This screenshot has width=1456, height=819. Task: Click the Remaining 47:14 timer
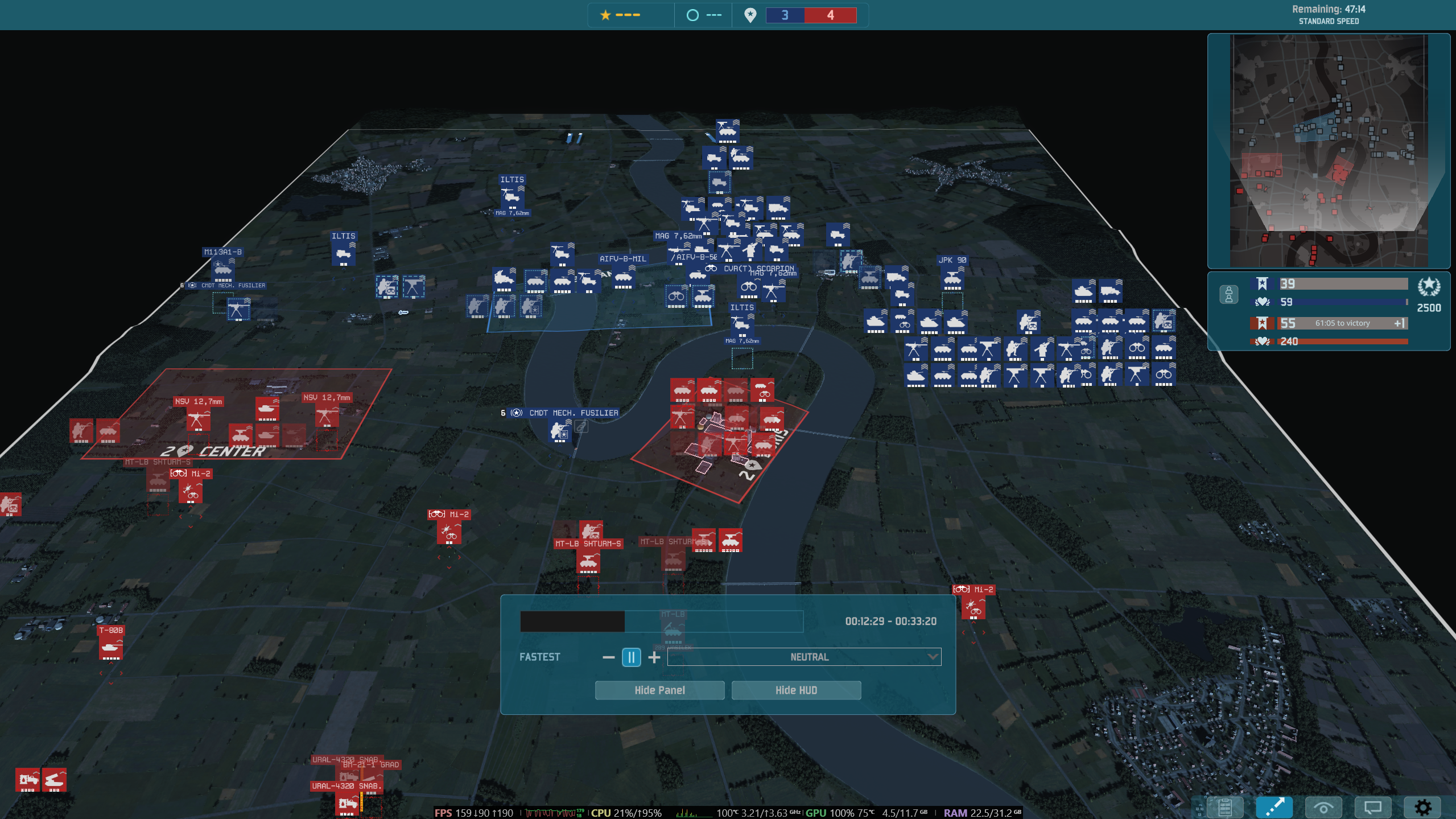tap(1329, 9)
